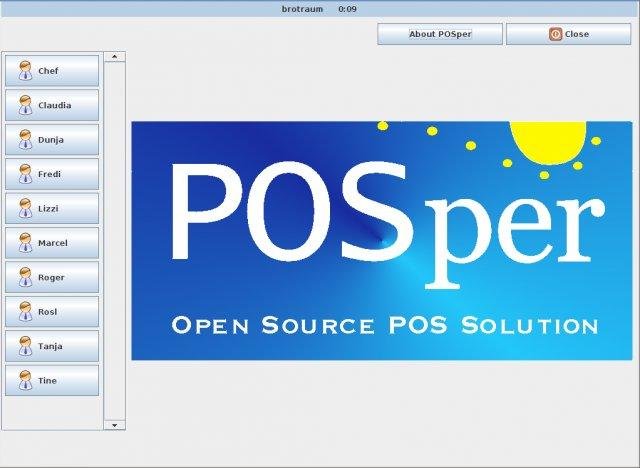This screenshot has width=640, height=468.
Task: Click the Claudia name label
Action: click(x=55, y=105)
